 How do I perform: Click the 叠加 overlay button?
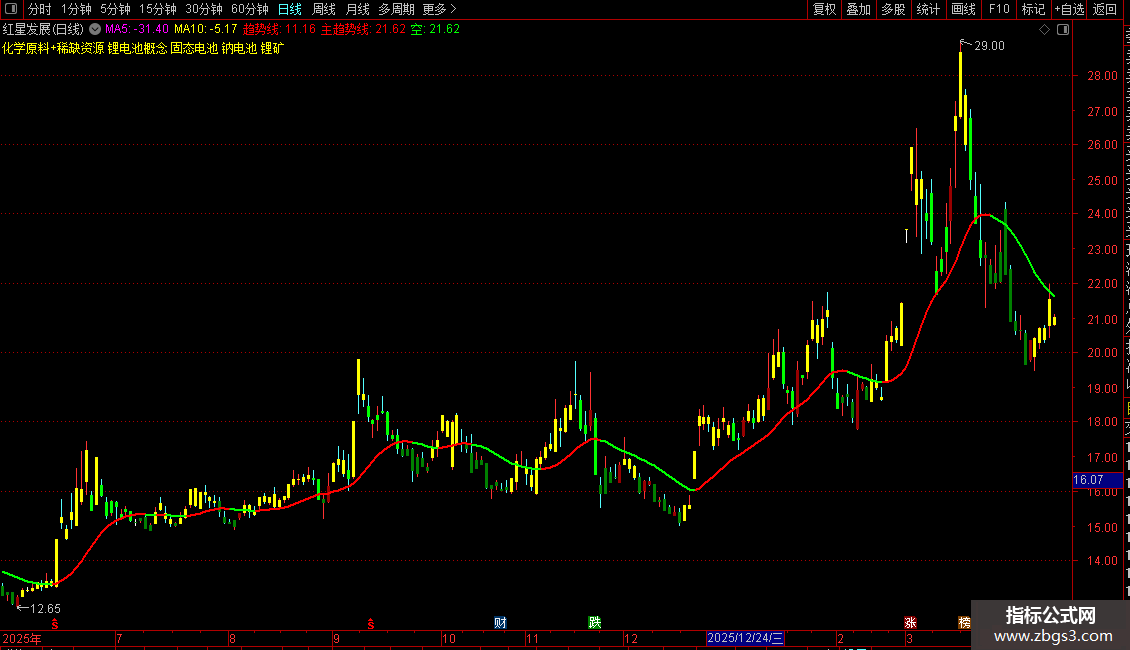point(858,9)
